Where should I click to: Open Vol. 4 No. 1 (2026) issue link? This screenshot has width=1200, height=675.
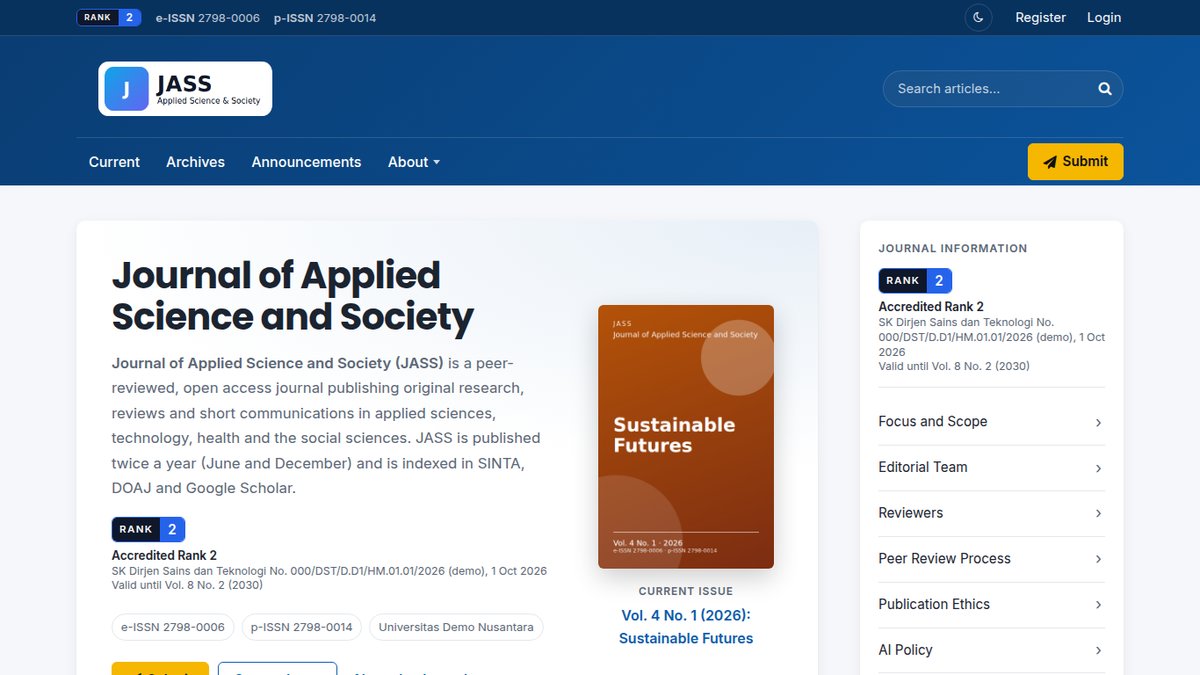click(686, 627)
